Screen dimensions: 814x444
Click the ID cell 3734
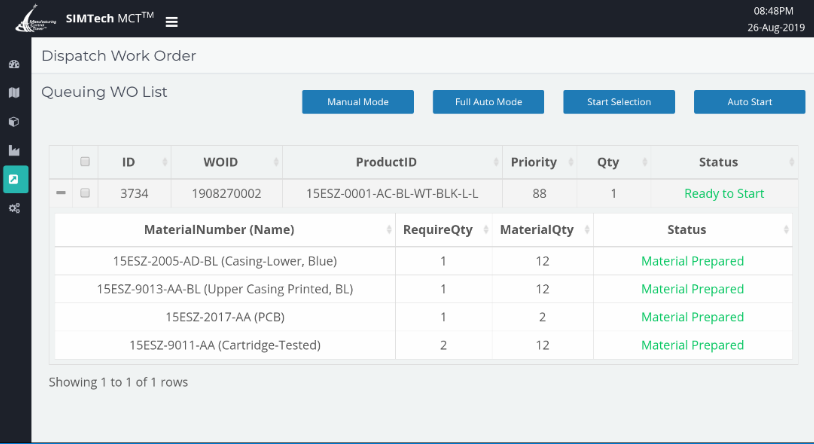click(x=134, y=194)
